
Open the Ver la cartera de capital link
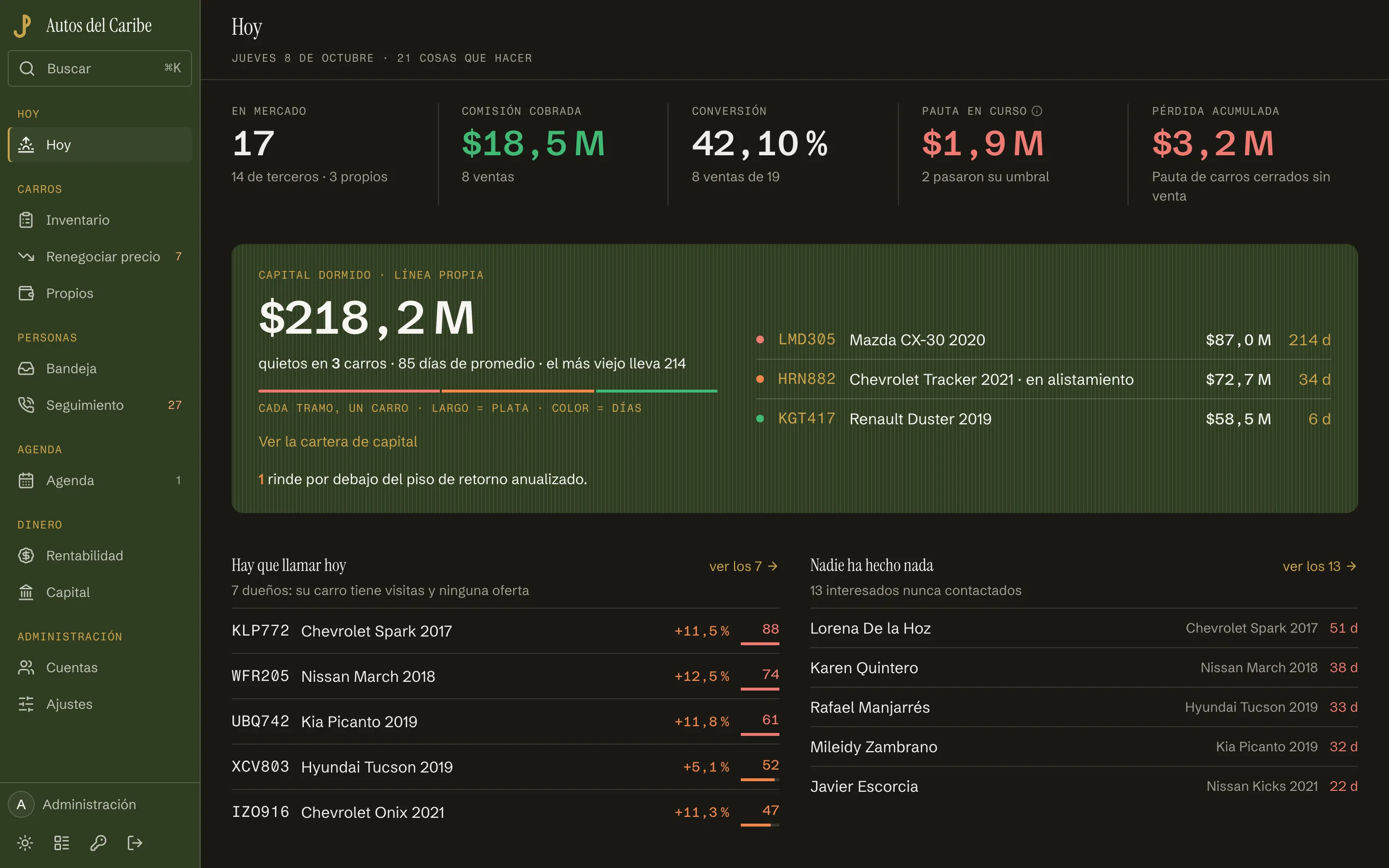[338, 441]
